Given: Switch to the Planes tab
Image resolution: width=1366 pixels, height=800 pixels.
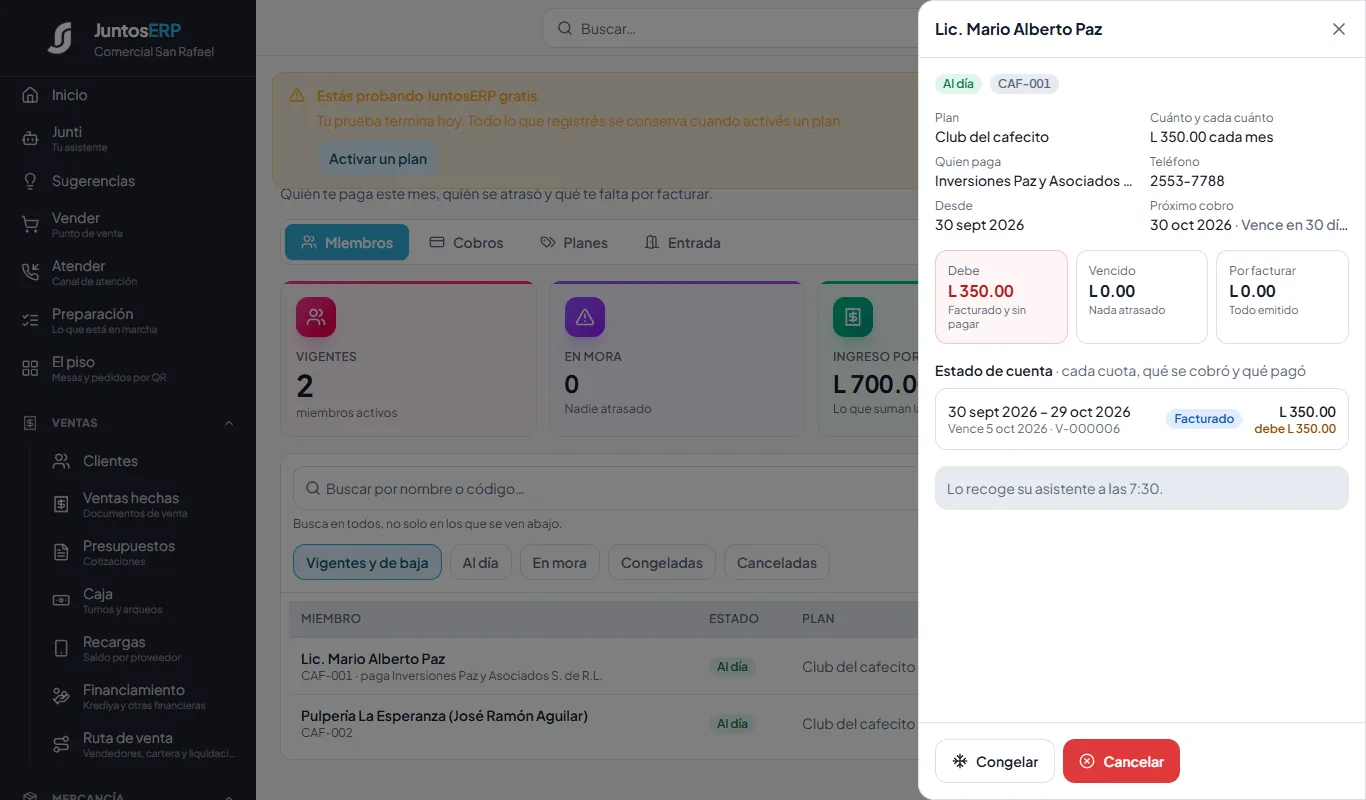Looking at the screenshot, I should [574, 242].
